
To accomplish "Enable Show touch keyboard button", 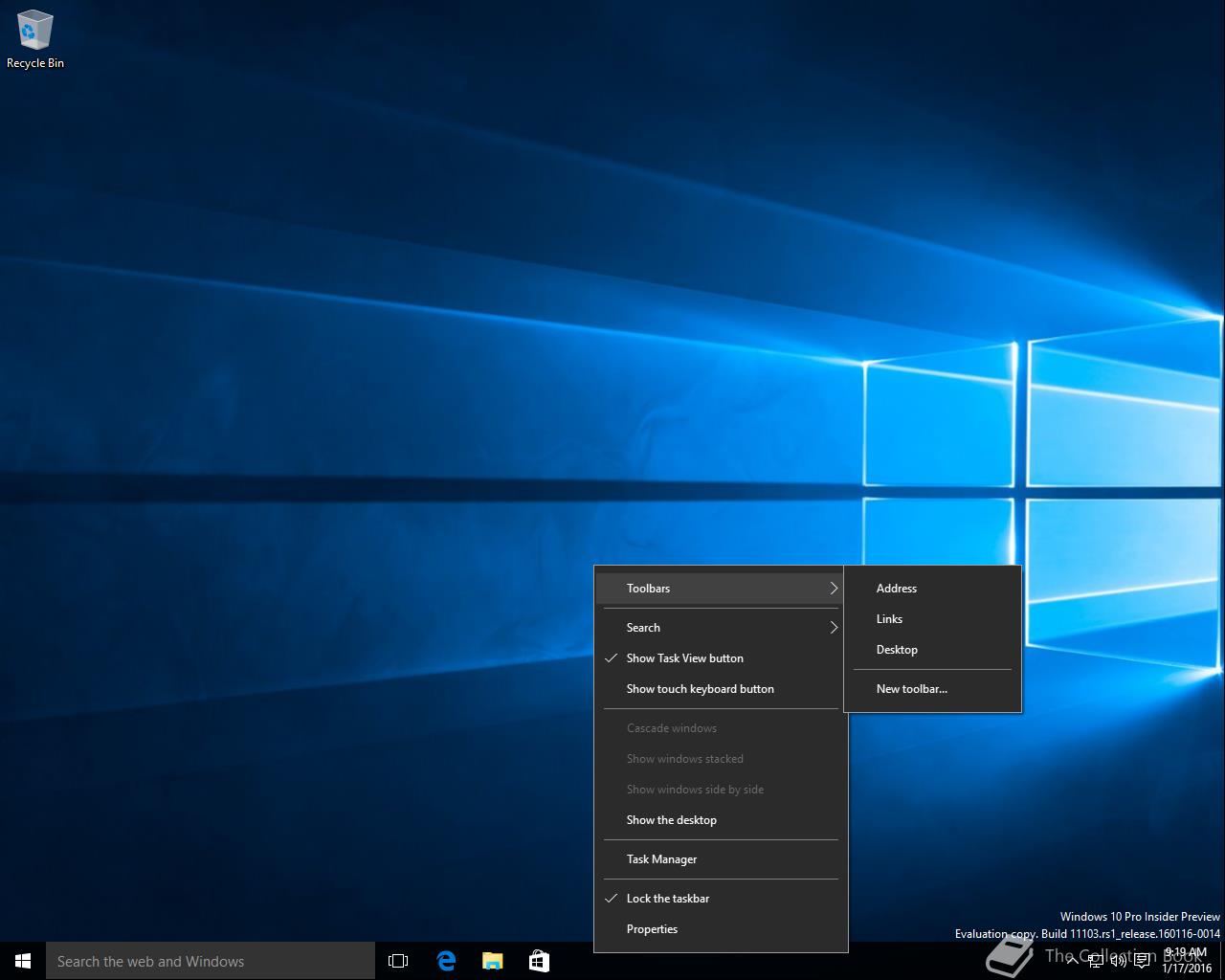I will (700, 689).
